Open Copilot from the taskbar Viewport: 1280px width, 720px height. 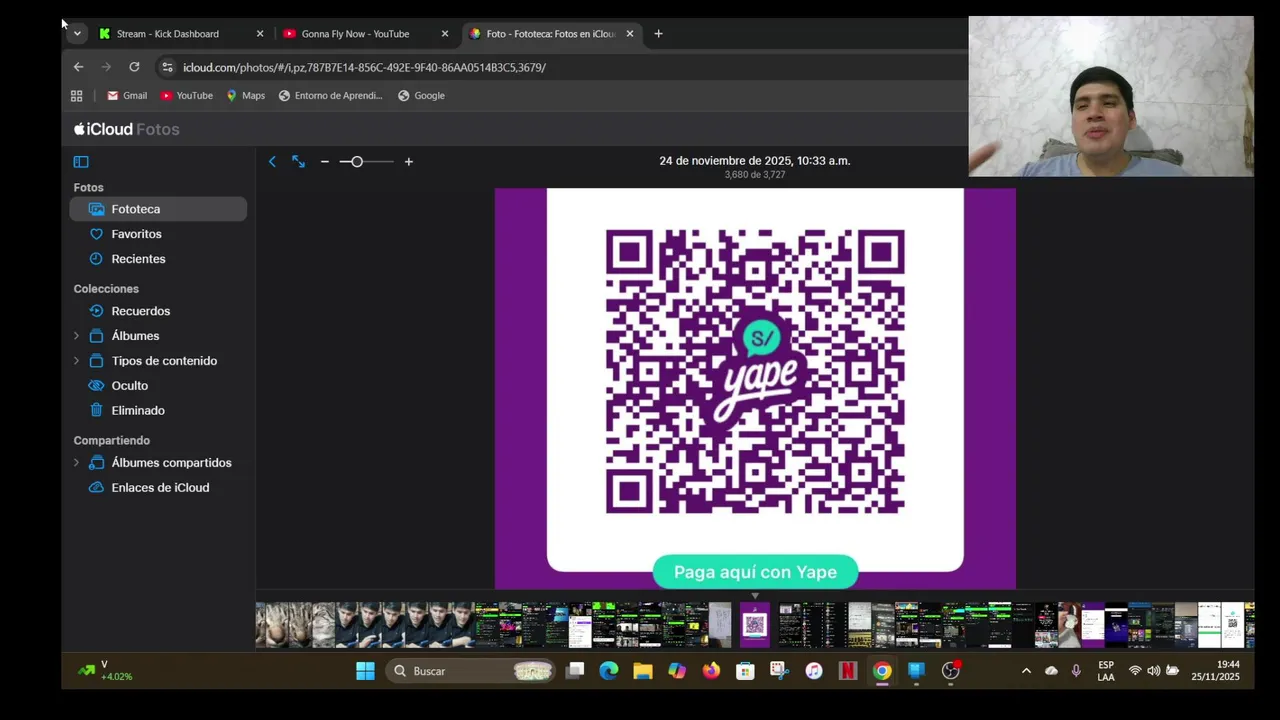(677, 671)
